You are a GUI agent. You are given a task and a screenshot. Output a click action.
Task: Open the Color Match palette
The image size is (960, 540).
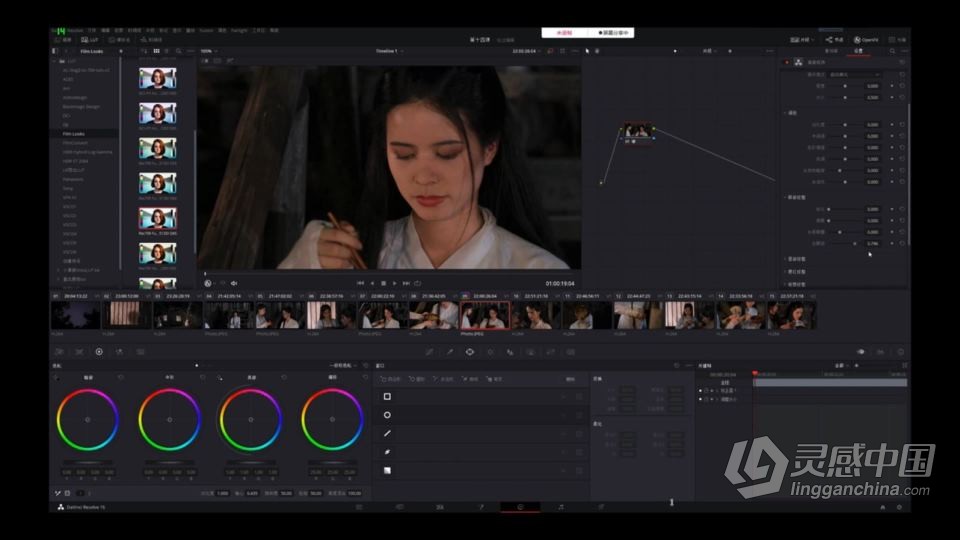click(x=80, y=352)
